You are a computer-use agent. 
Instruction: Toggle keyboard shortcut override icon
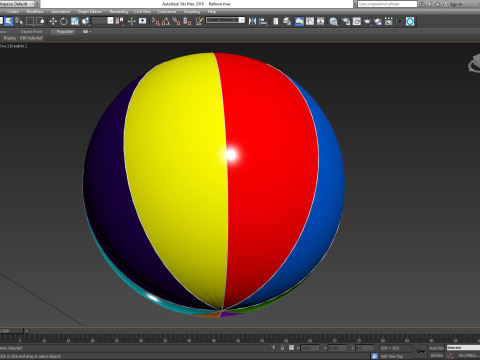[143, 21]
